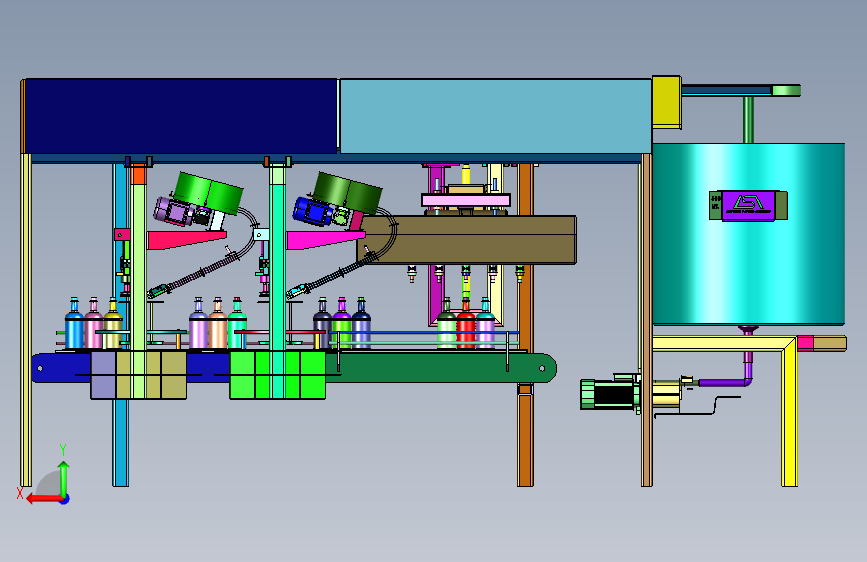Select the olive block under first station

tap(151, 375)
